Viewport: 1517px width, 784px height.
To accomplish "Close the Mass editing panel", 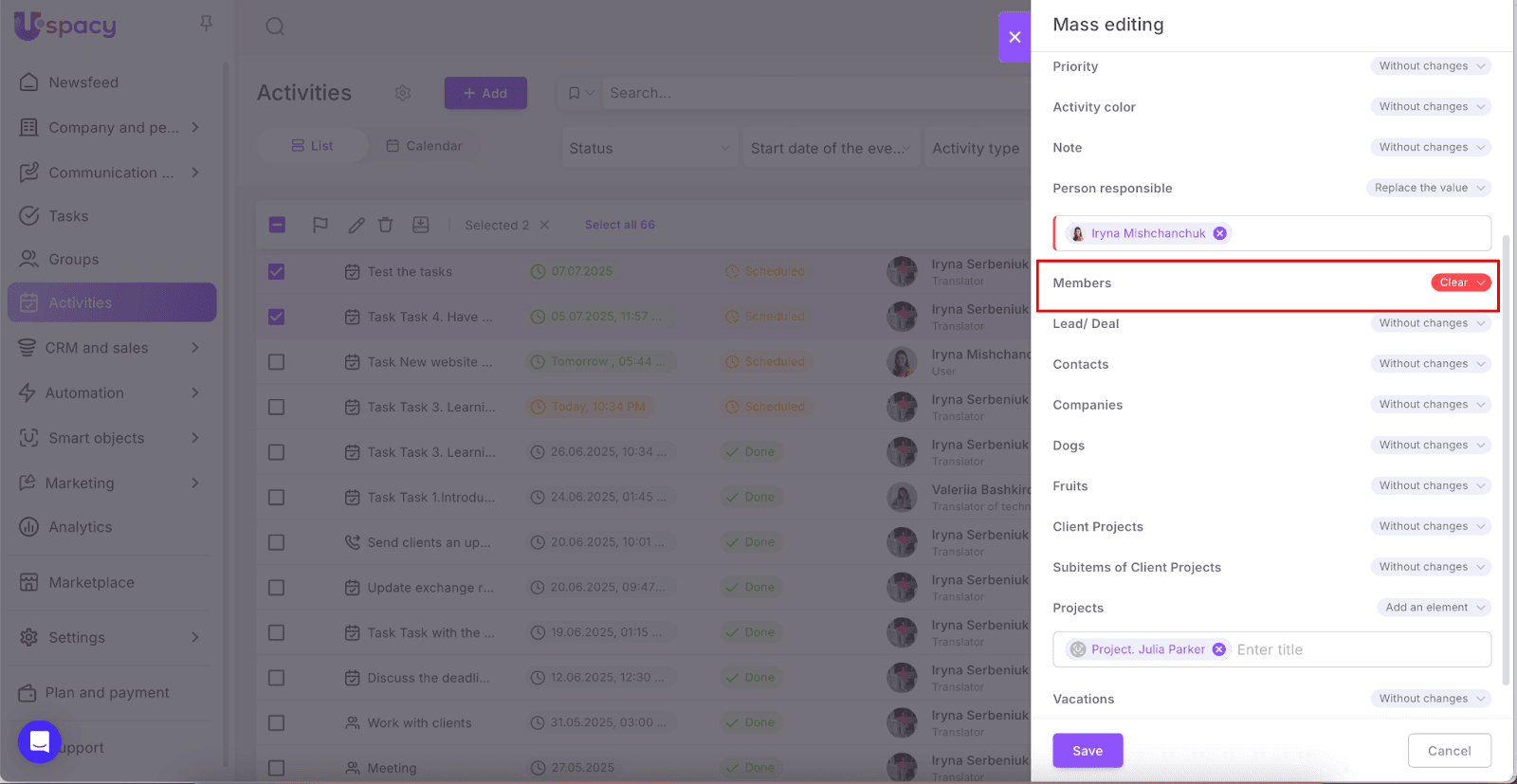I will [x=1014, y=37].
